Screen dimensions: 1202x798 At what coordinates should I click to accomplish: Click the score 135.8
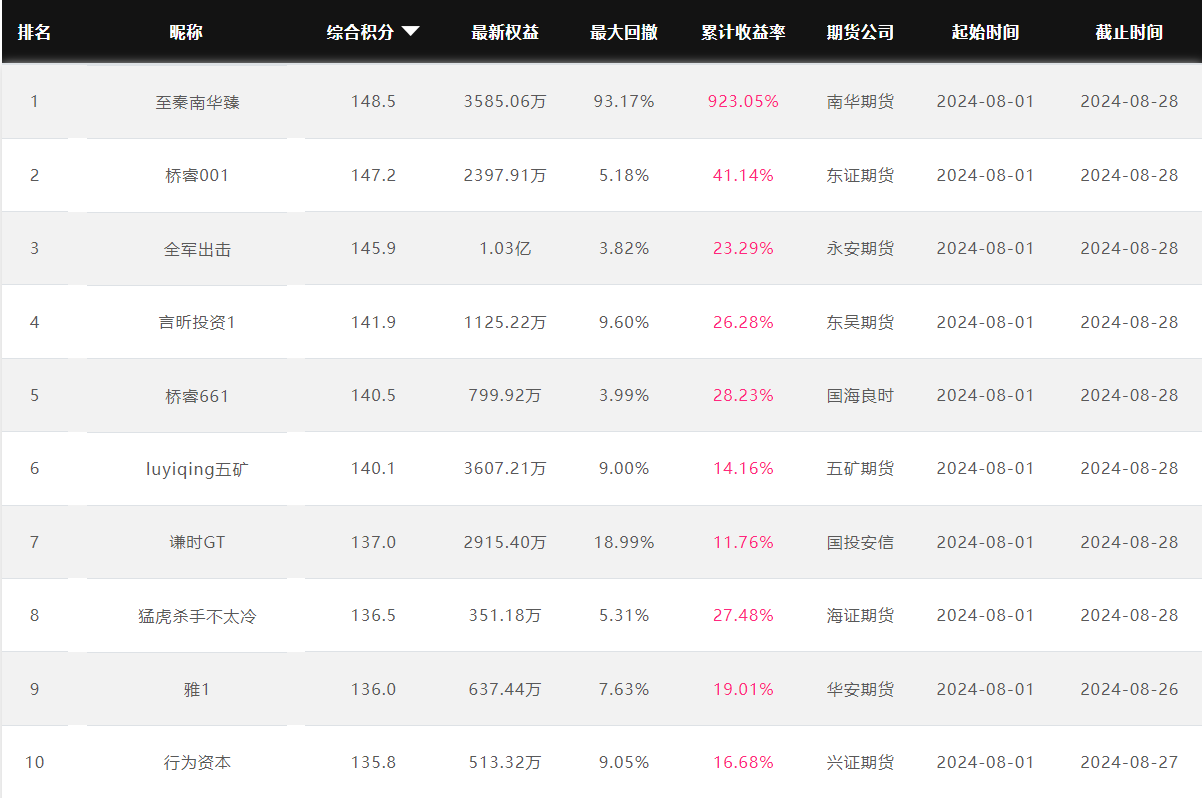tap(373, 762)
